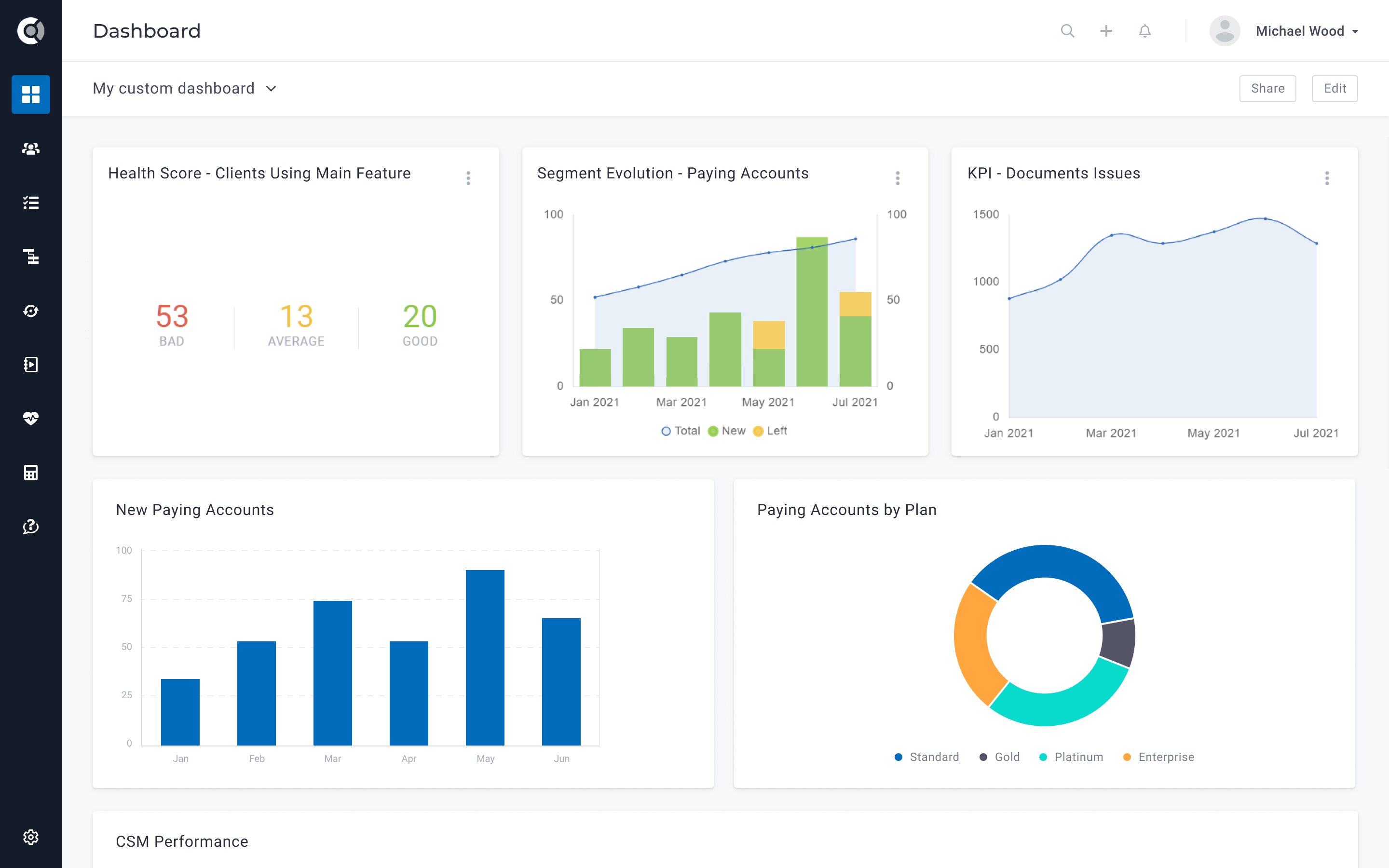This screenshot has width=1389, height=868.
Task: Click the Playbook icon in sidebar
Action: click(30, 364)
